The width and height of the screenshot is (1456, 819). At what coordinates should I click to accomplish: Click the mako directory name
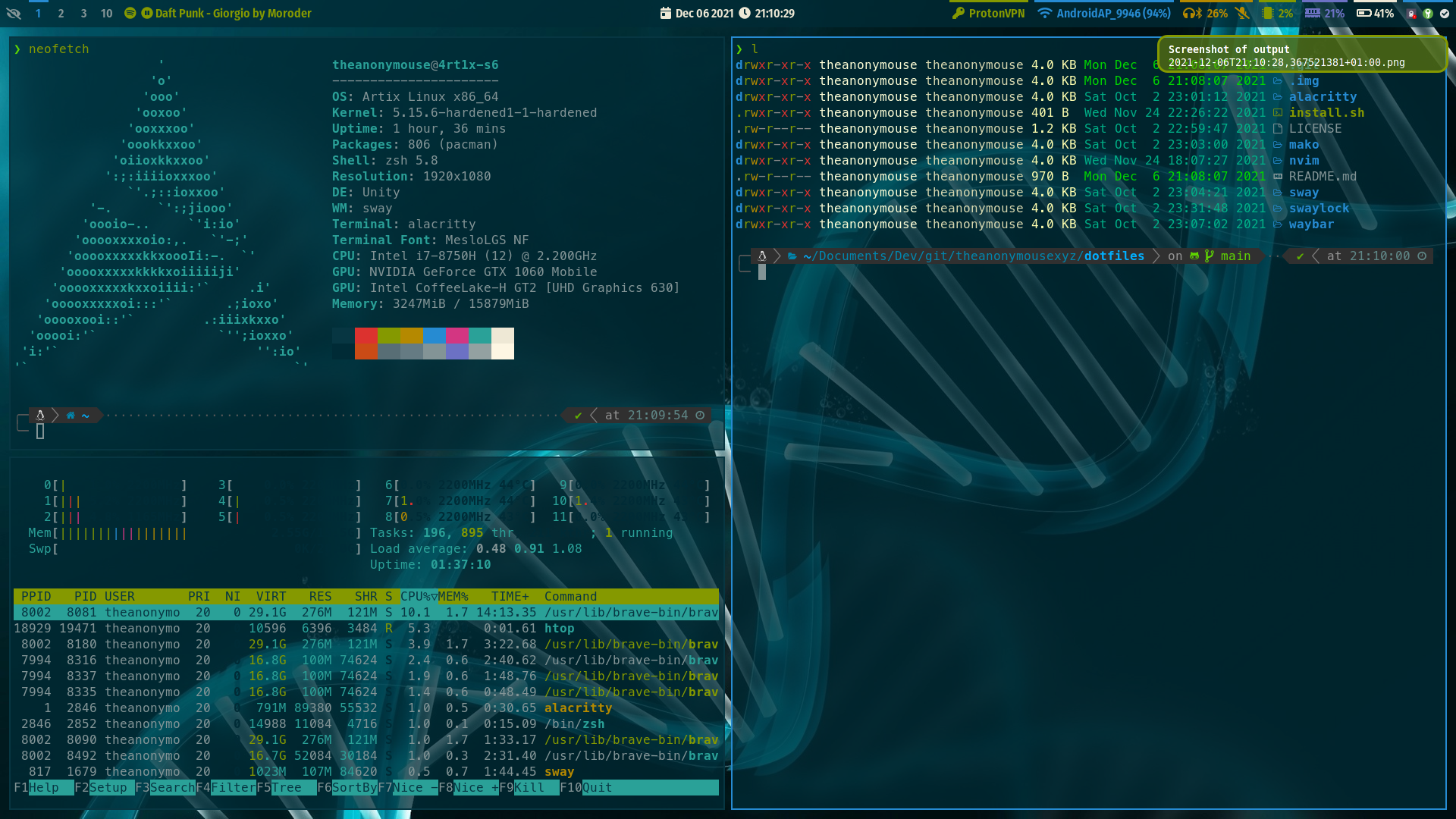click(1304, 144)
